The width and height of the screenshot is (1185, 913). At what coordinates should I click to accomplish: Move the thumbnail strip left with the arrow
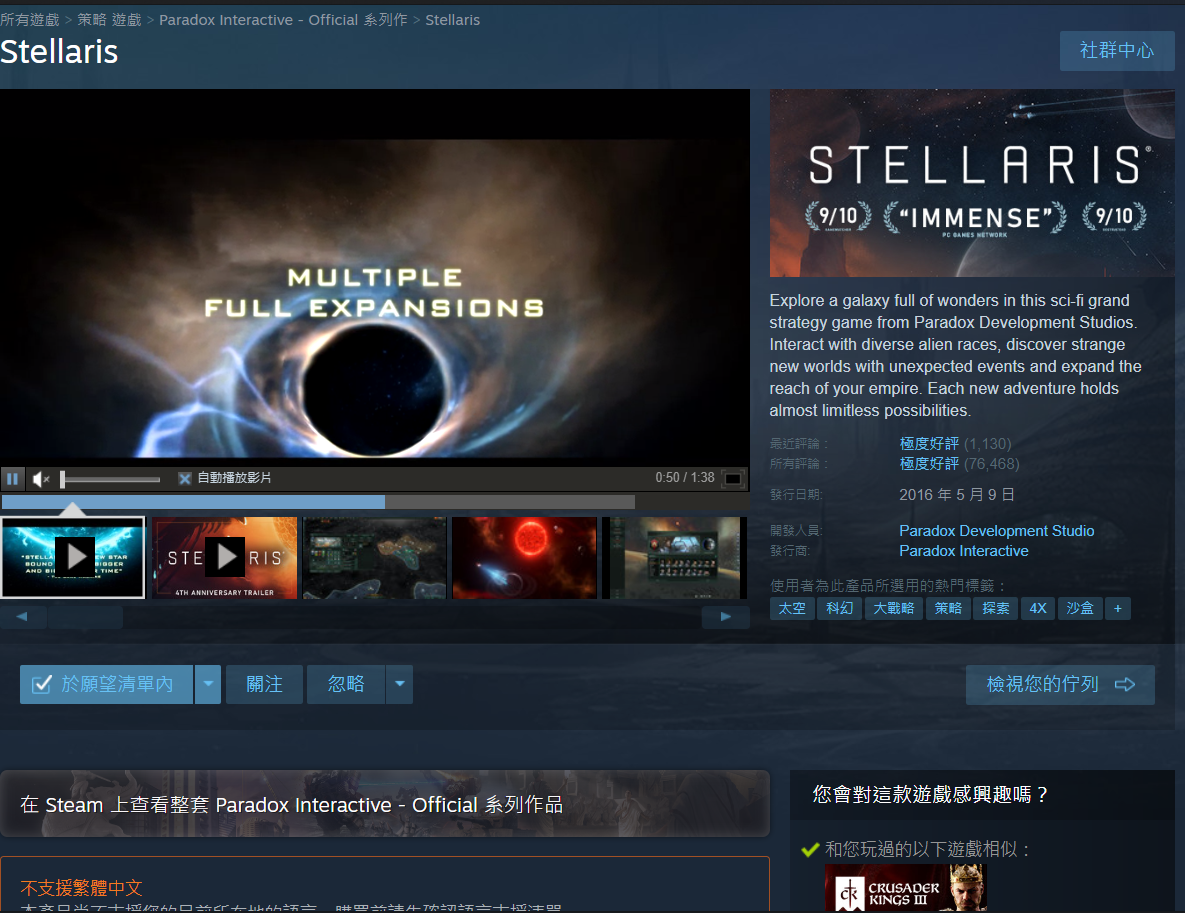[23, 617]
